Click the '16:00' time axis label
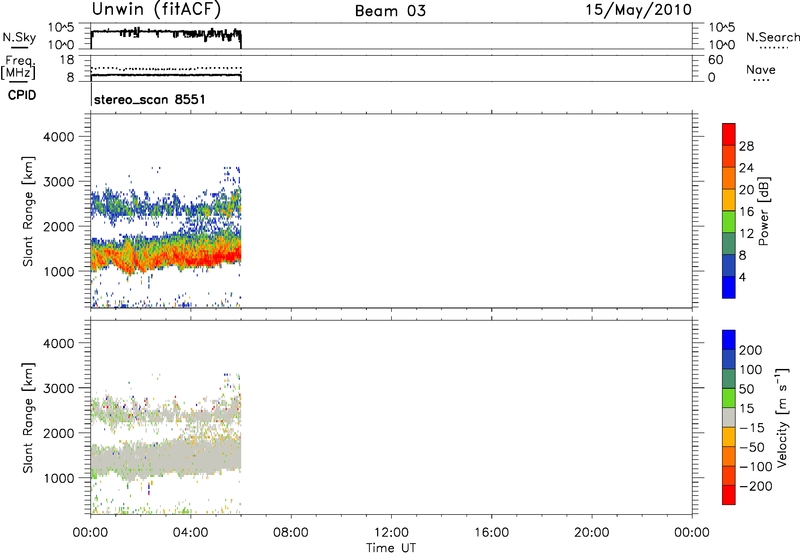This screenshot has width=800, height=554. (491, 533)
